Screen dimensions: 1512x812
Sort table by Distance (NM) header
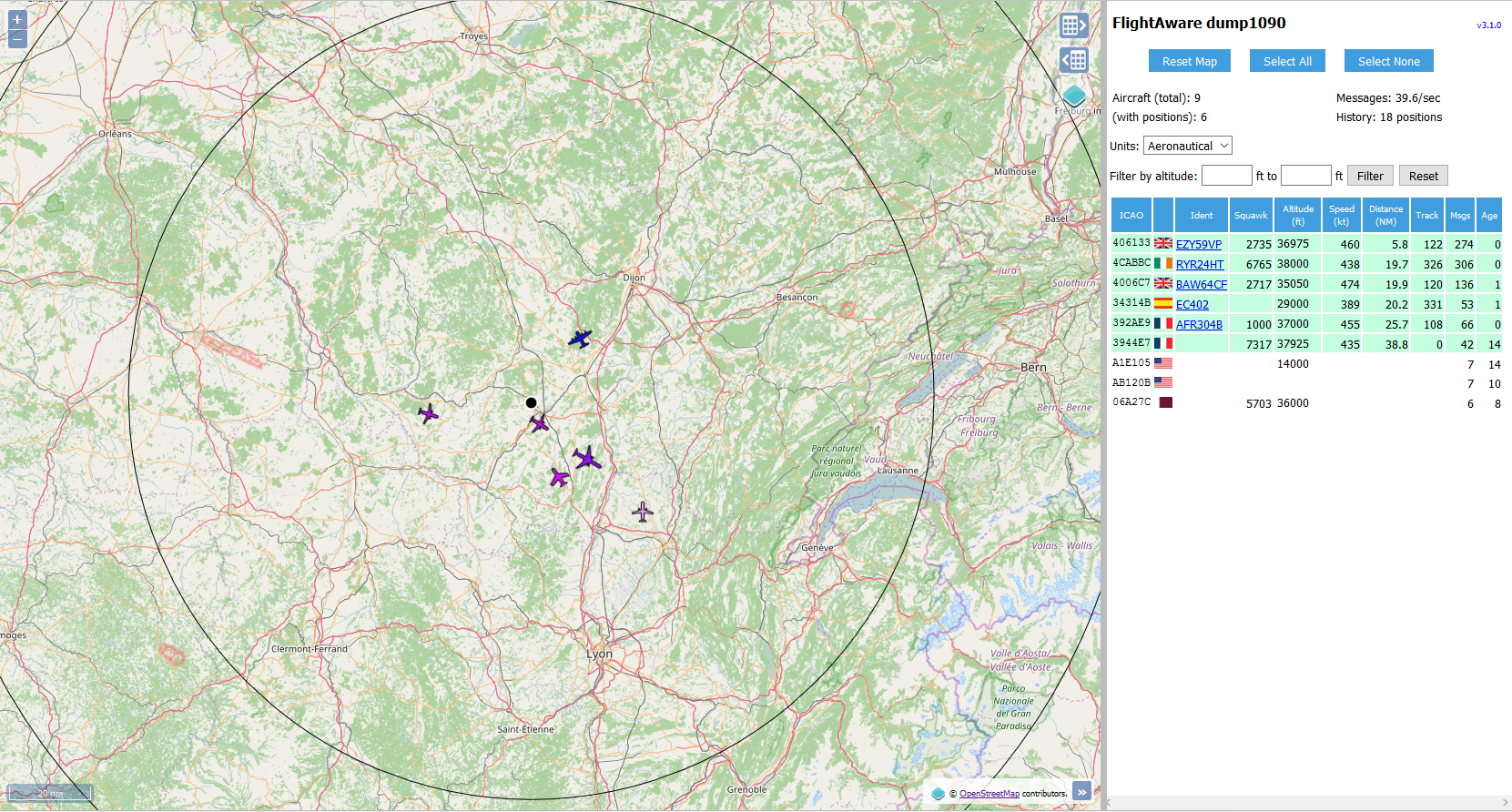pos(1385,215)
